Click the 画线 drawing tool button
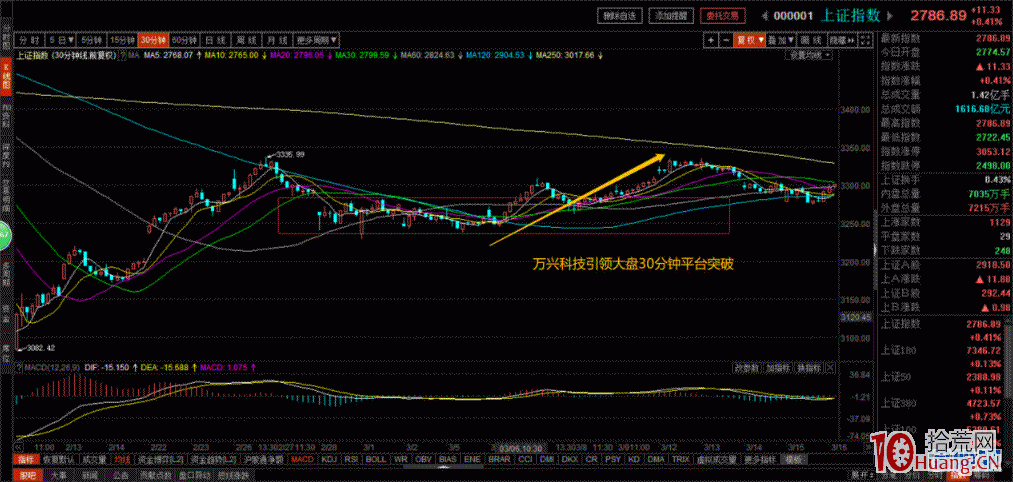This screenshot has height=482, width=1013. (812, 40)
